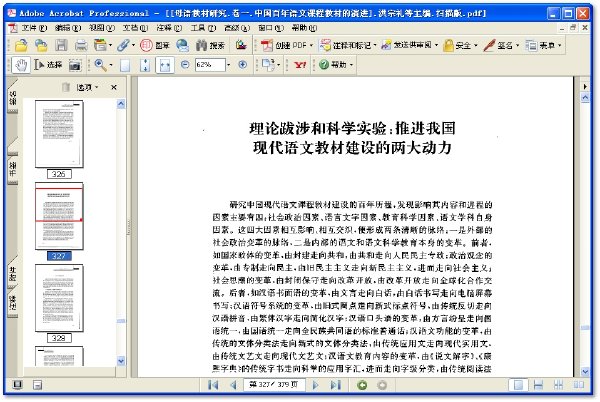Select page 326 thumbnail

59,134
